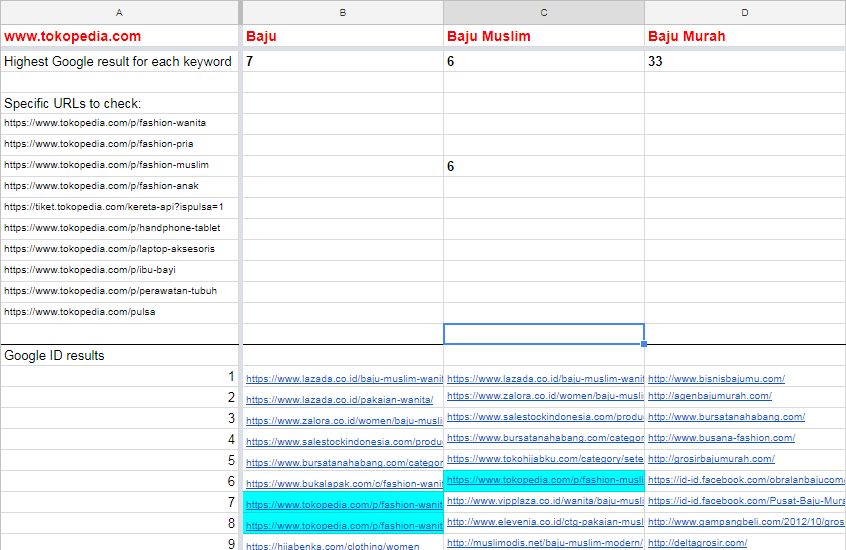This screenshot has height=550, width=846.
Task: Click the 'Highest Google result for each keyword' cell
Action: click(x=118, y=62)
